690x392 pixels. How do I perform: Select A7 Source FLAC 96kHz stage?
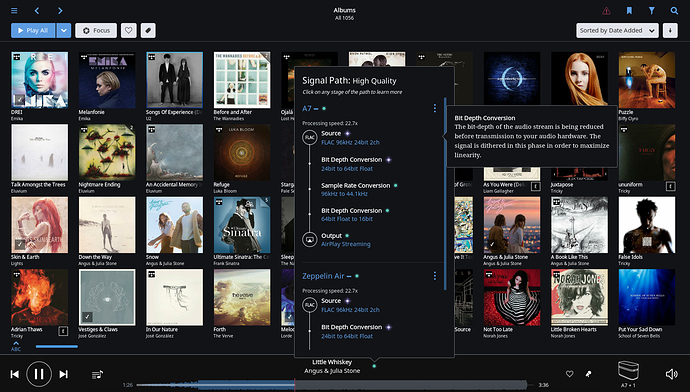pos(350,138)
